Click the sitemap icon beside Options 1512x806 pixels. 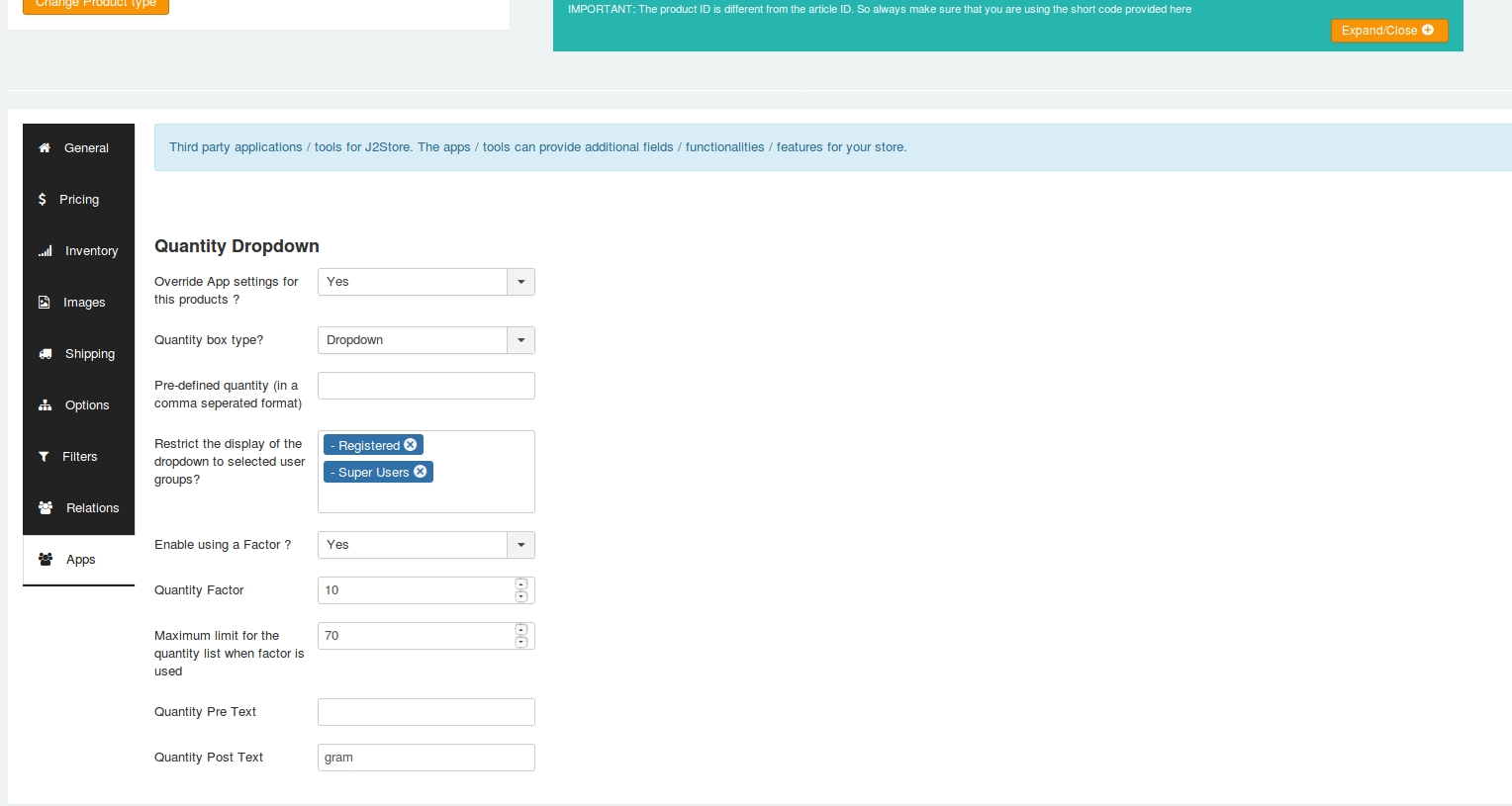tap(46, 405)
